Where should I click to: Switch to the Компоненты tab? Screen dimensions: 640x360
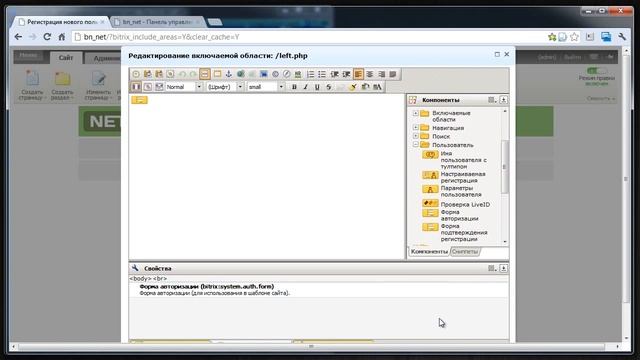429,251
